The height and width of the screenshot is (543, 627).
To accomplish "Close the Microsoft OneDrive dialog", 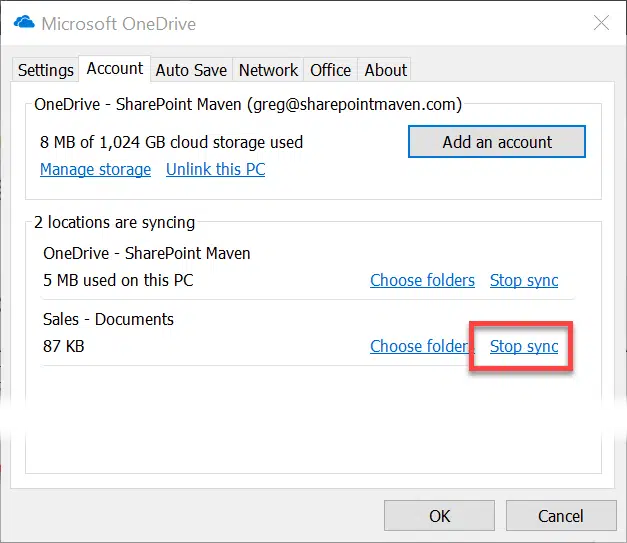I will (601, 23).
